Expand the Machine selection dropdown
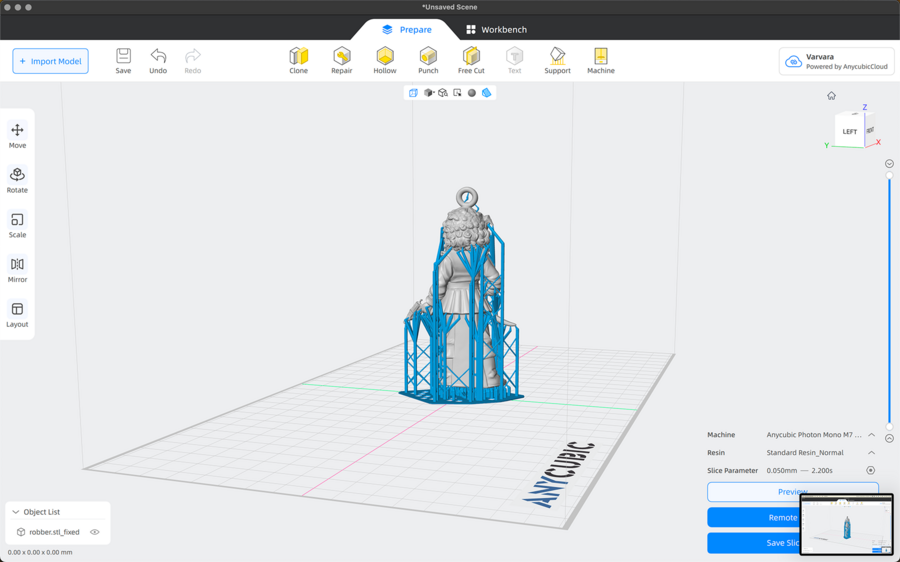 [871, 435]
